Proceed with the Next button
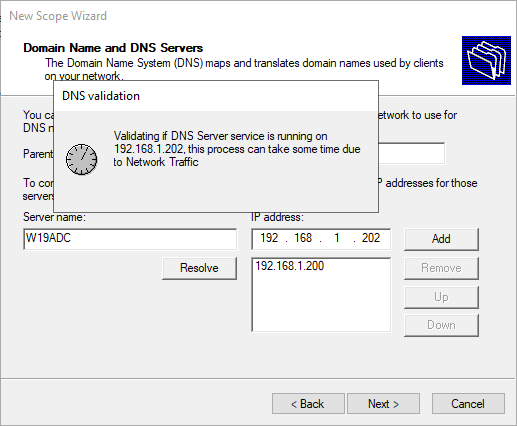This screenshot has height=426, width=517. point(383,404)
